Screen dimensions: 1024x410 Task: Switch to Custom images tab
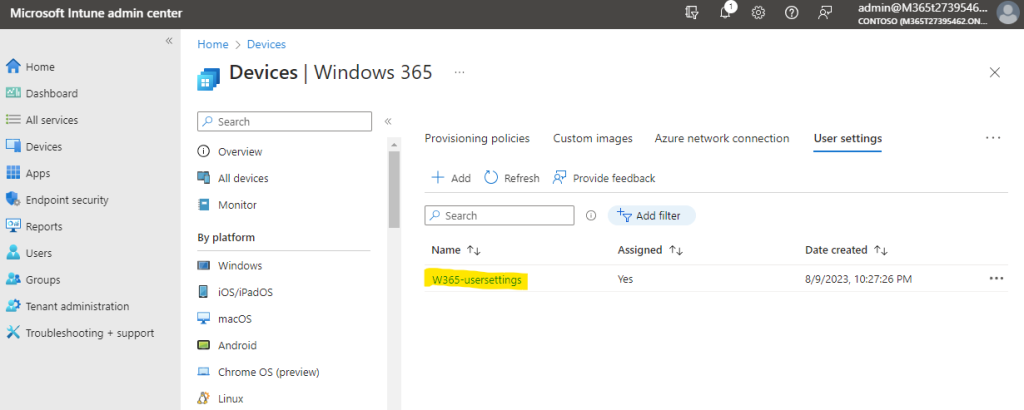pos(593,138)
